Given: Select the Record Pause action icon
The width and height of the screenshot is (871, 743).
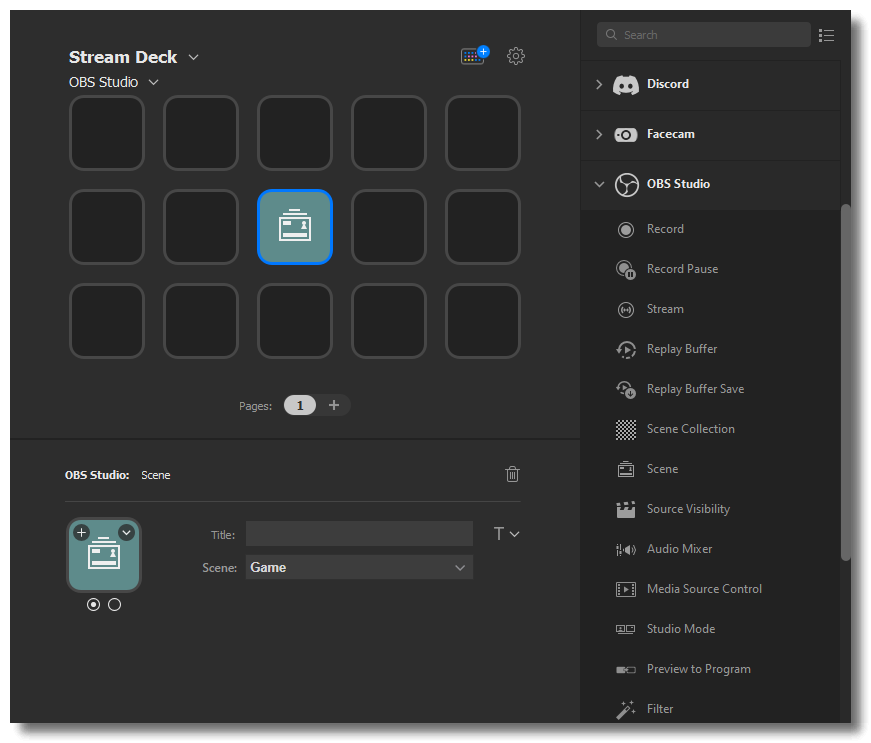Looking at the screenshot, I should click(x=627, y=269).
